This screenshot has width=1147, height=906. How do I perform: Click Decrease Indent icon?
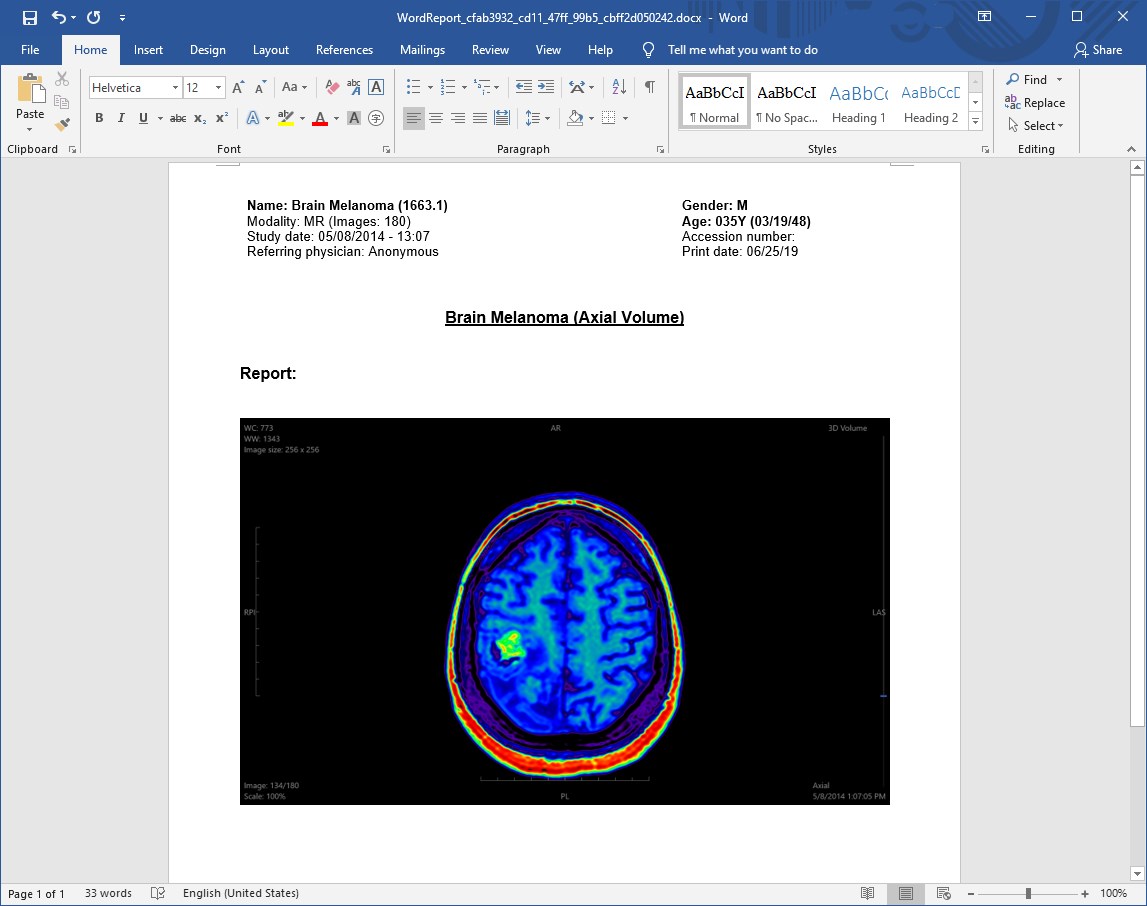(x=524, y=87)
